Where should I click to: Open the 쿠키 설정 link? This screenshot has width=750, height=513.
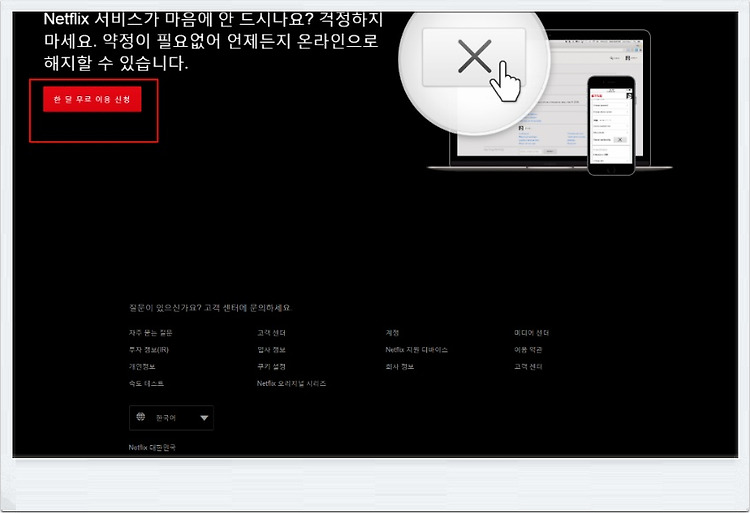click(271, 367)
